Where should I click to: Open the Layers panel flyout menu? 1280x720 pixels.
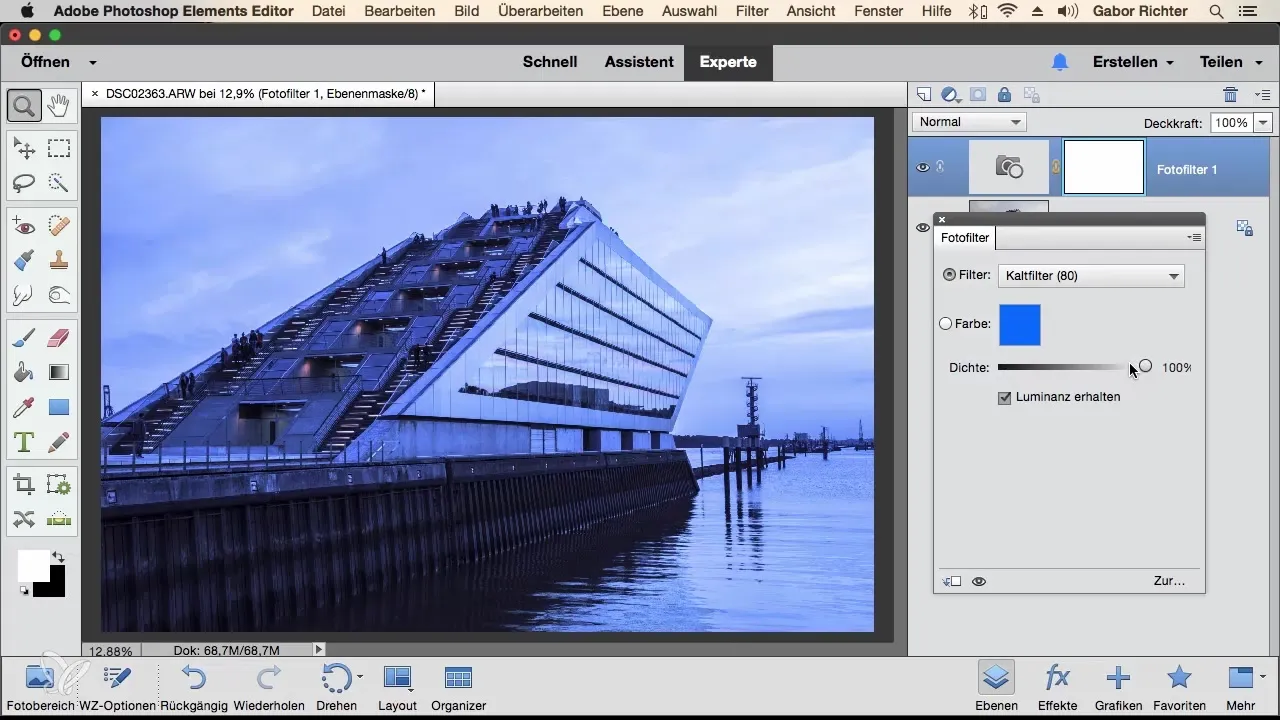click(x=1262, y=95)
